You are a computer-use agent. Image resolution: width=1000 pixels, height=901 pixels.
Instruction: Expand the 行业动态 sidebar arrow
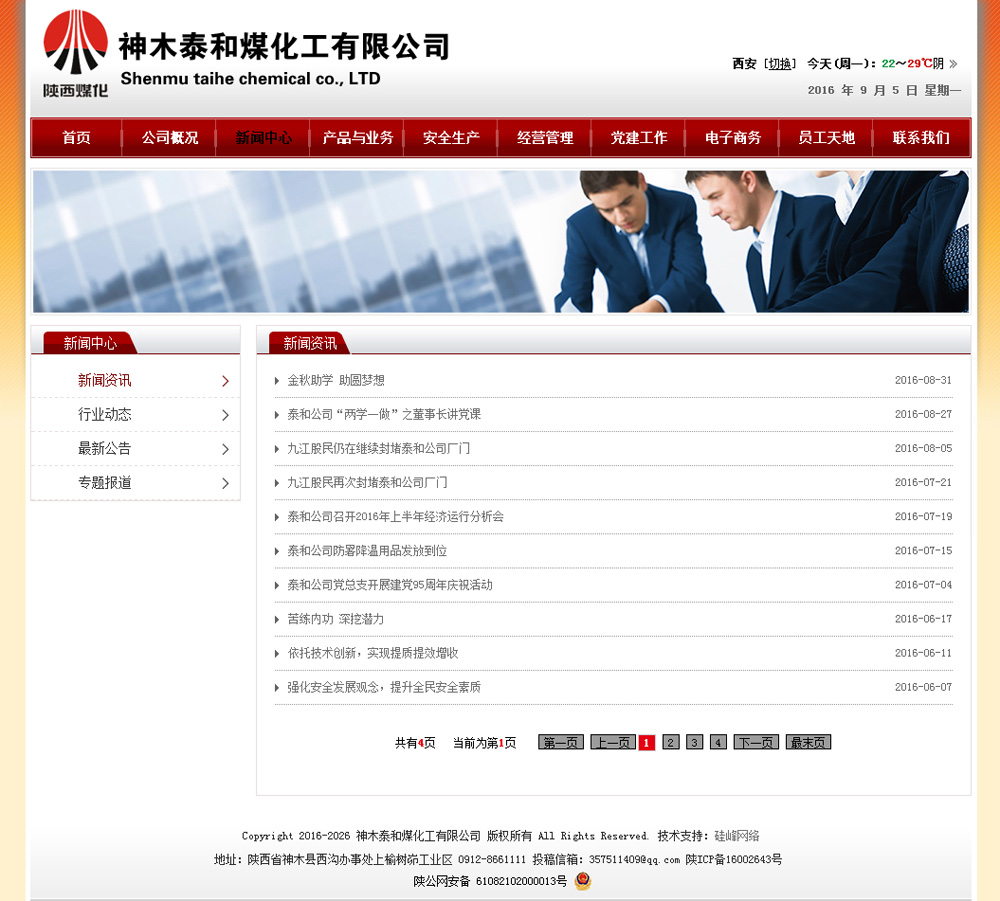click(225, 415)
